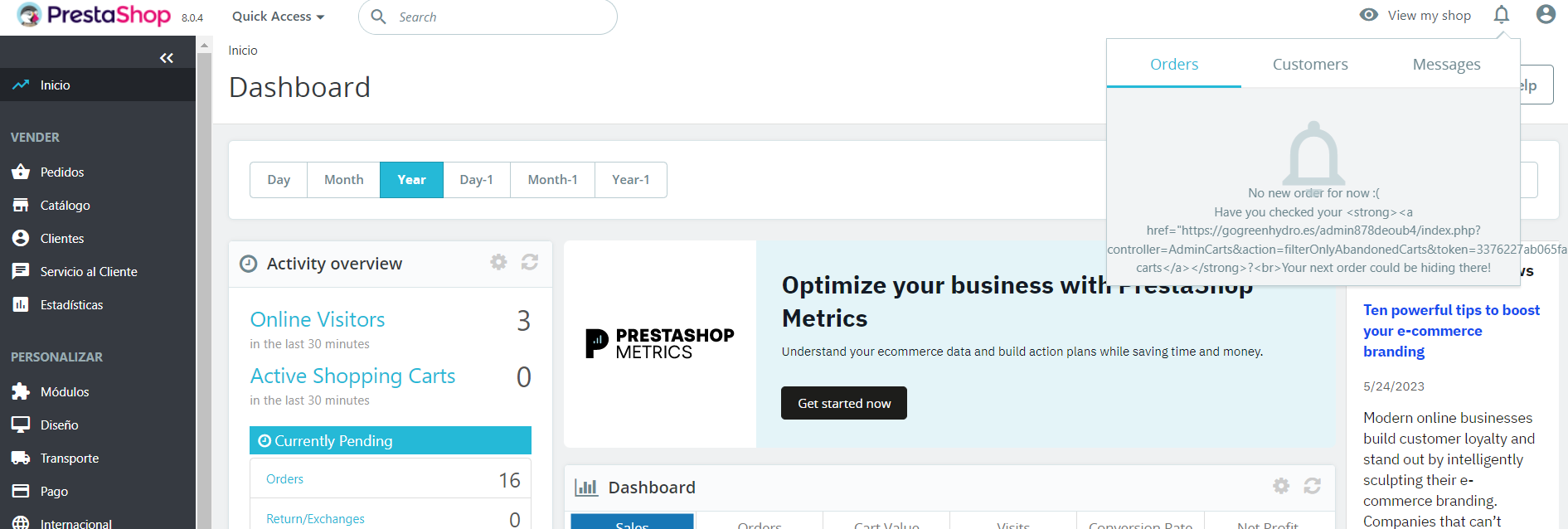Click the Get started now button
Viewport: 1568px width, 529px height.
coord(843,404)
